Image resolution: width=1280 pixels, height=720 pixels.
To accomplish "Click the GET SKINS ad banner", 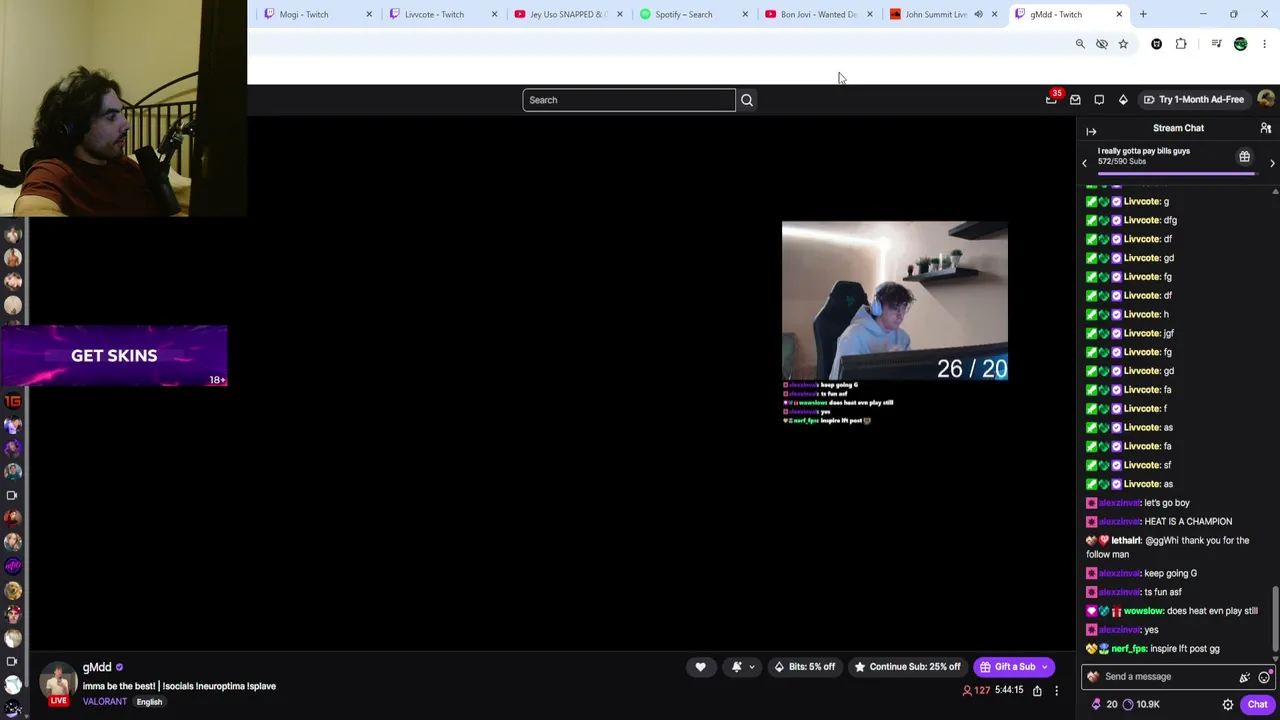I will (114, 356).
